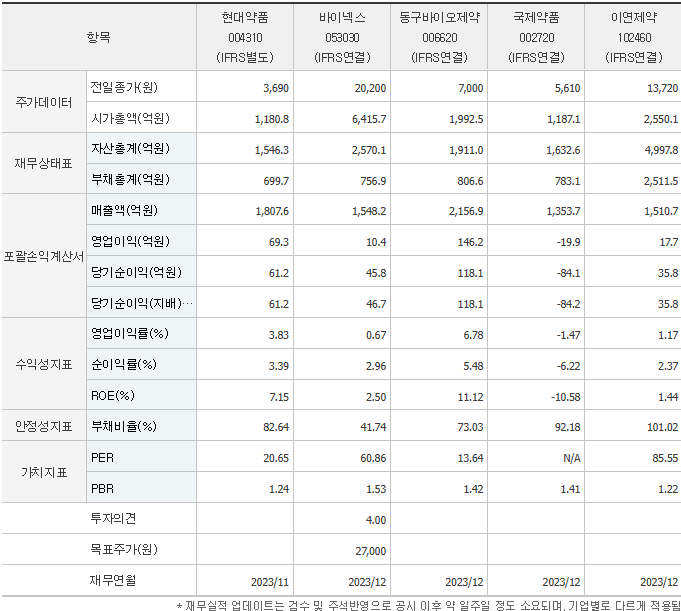Click the 항목 header cell
This screenshot has width=681, height=611.
click(99, 37)
